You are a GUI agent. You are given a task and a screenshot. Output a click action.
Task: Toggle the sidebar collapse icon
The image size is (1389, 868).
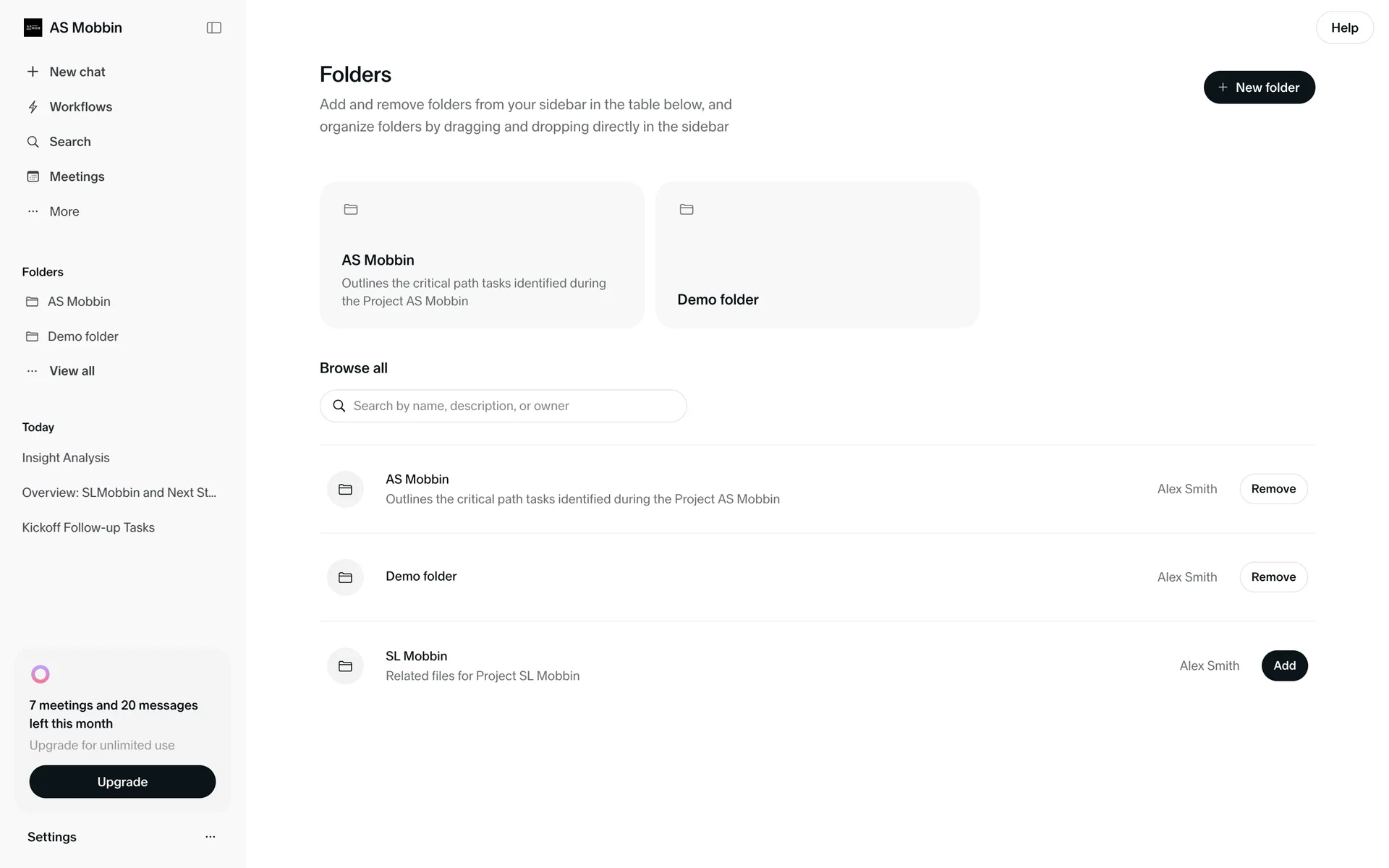213,27
